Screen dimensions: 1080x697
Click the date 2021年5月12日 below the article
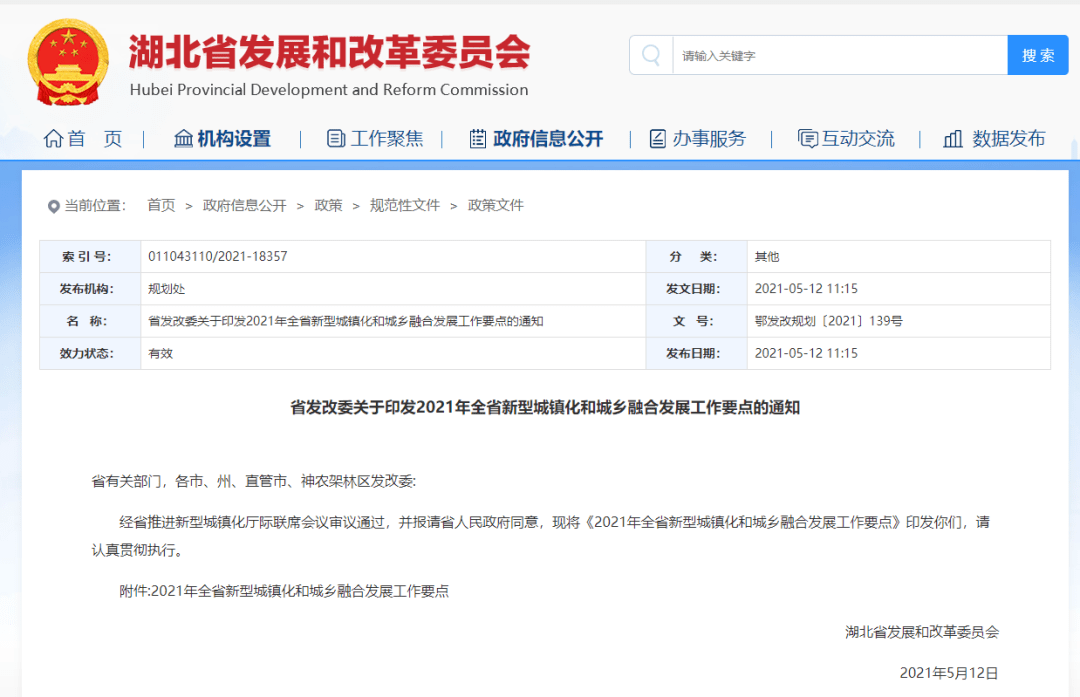pyautogui.click(x=949, y=673)
